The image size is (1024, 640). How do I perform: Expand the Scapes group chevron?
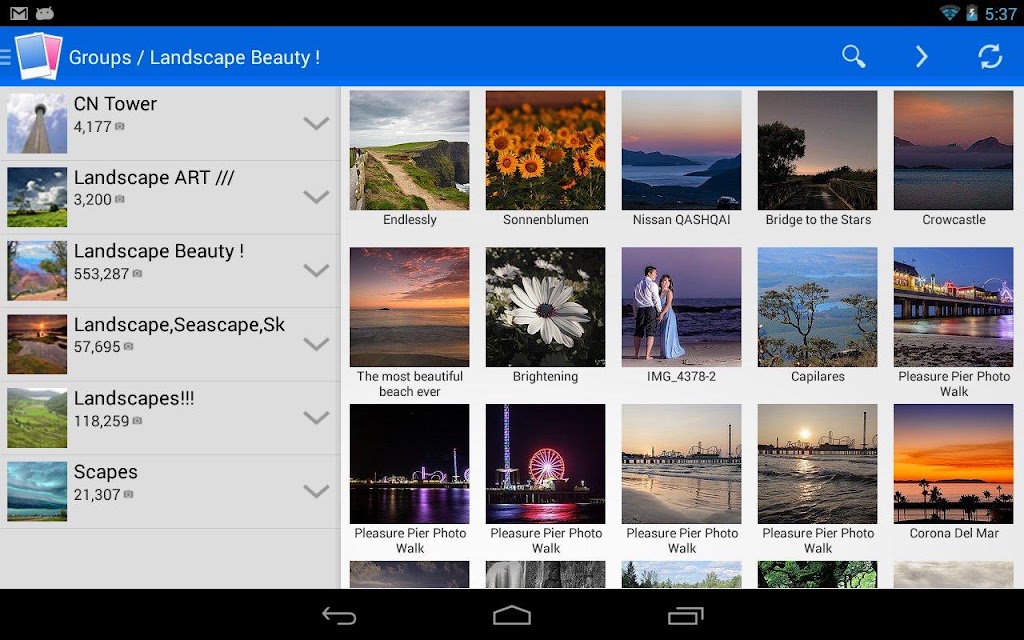(x=316, y=491)
